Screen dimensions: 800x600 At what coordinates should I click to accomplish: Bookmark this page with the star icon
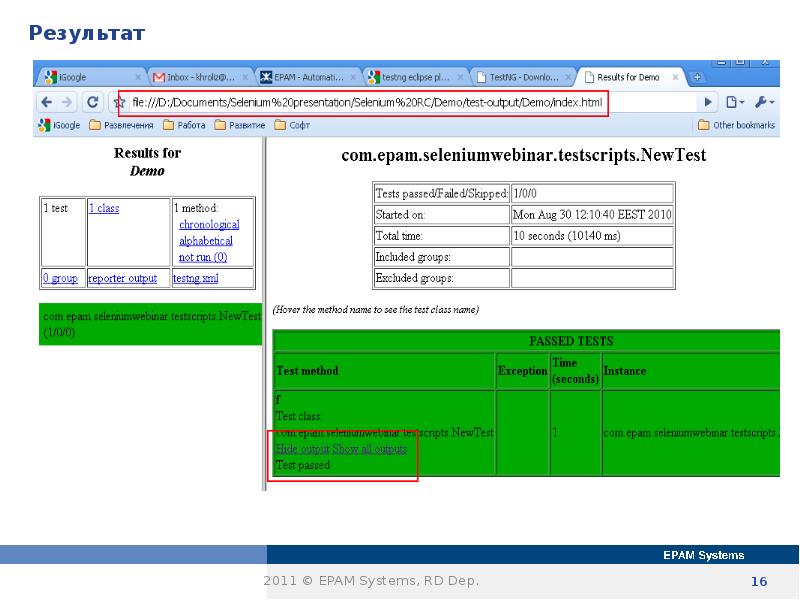[x=116, y=102]
